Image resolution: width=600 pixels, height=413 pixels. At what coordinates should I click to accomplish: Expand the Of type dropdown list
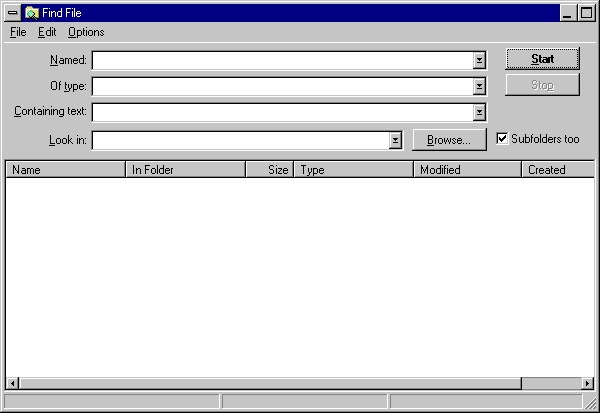click(x=479, y=87)
